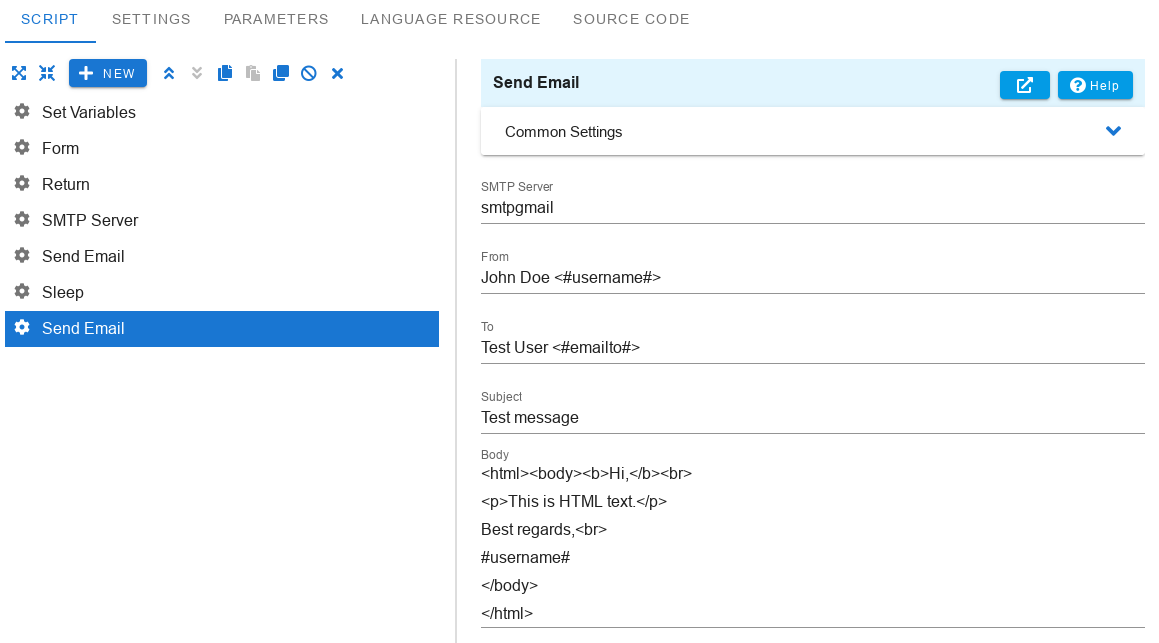Image resolution: width=1159 pixels, height=643 pixels.
Task: Go to the Parameters tab
Action: pos(276,19)
